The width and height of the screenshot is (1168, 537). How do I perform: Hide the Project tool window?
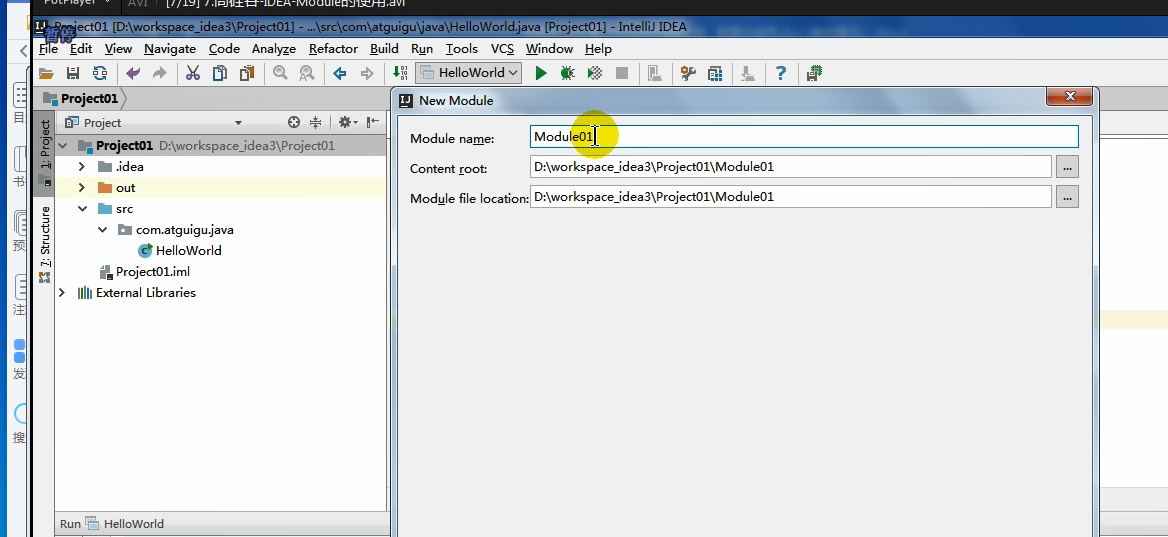[x=372, y=122]
